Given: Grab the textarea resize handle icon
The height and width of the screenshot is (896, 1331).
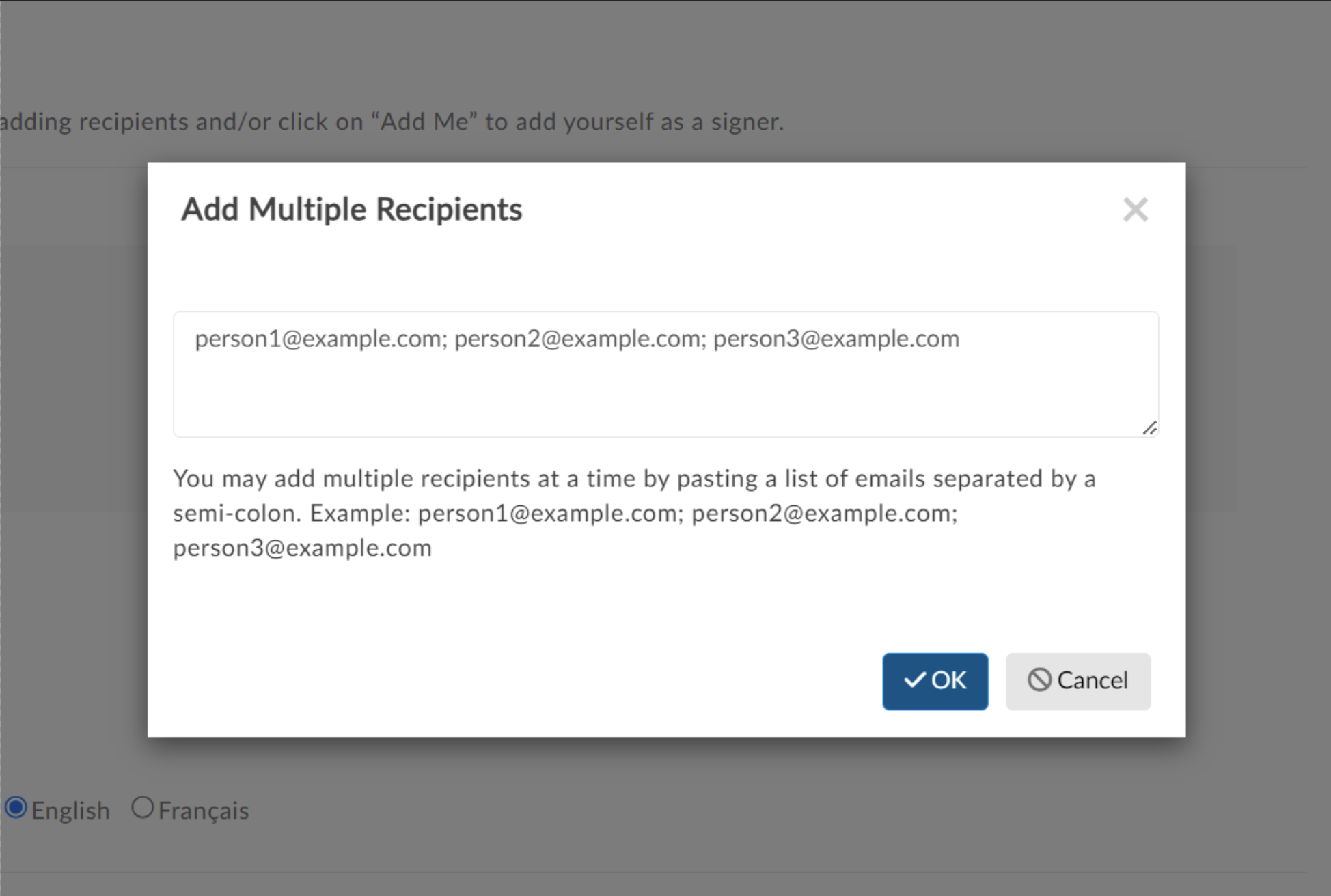Looking at the screenshot, I should click(x=1150, y=428).
